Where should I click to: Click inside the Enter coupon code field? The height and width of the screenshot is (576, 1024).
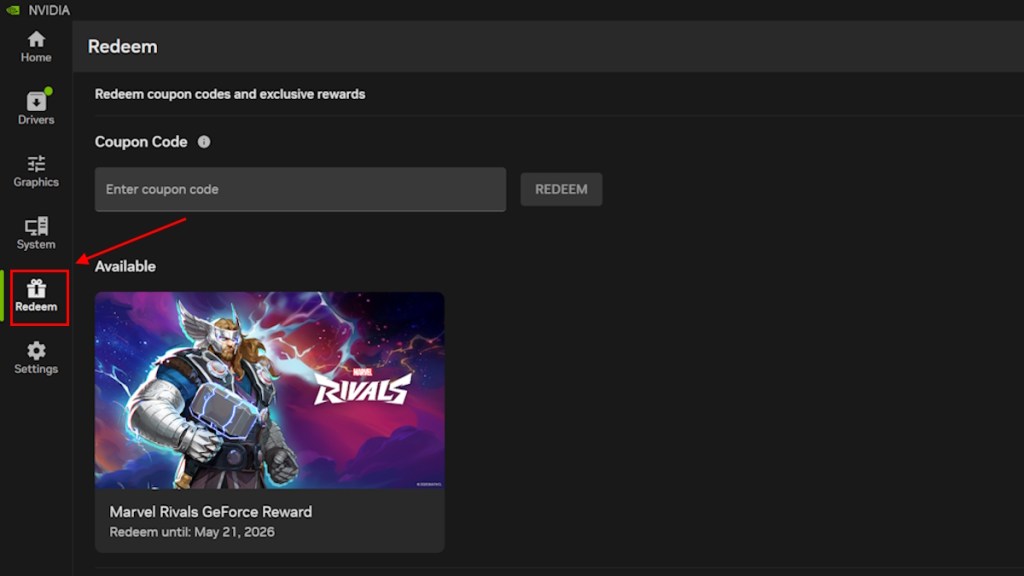coord(300,189)
